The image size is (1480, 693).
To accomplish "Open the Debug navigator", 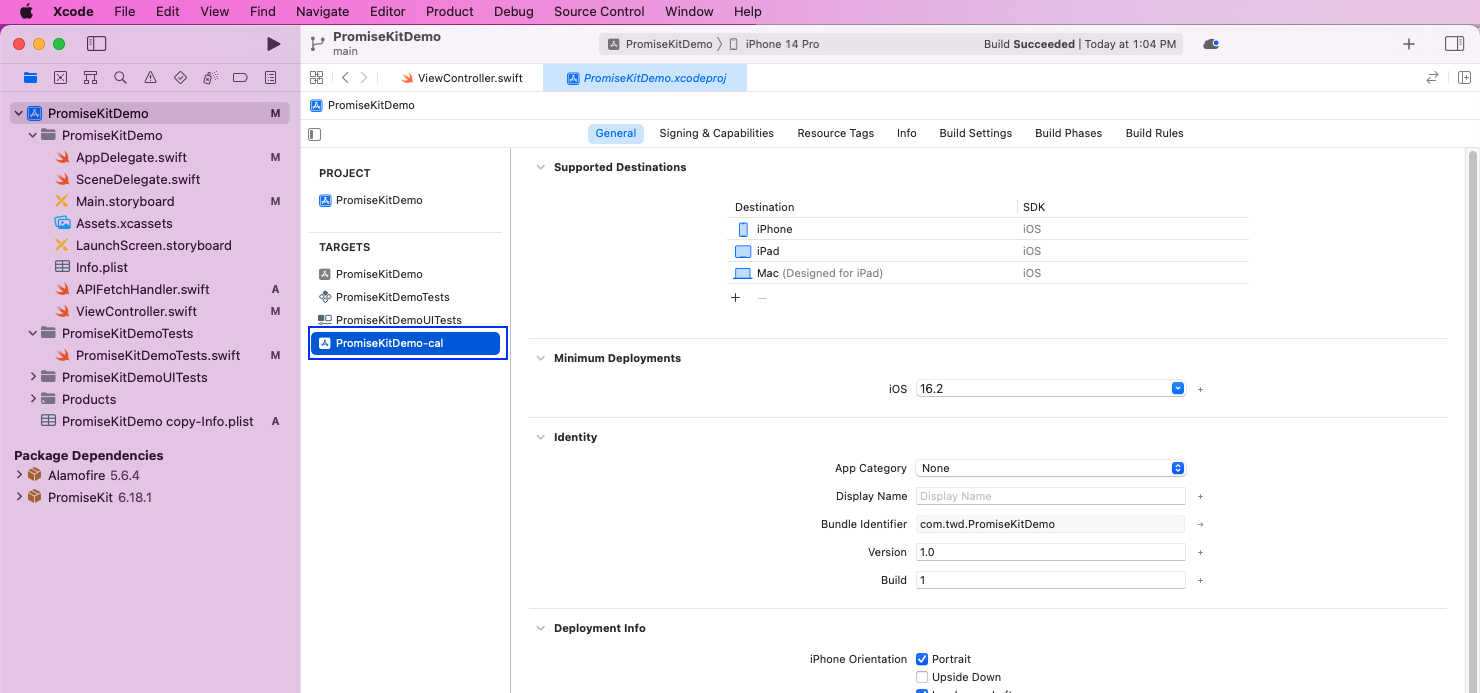I will (x=210, y=78).
